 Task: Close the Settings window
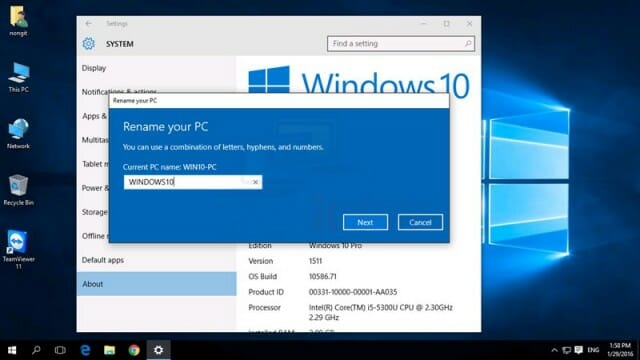point(469,24)
